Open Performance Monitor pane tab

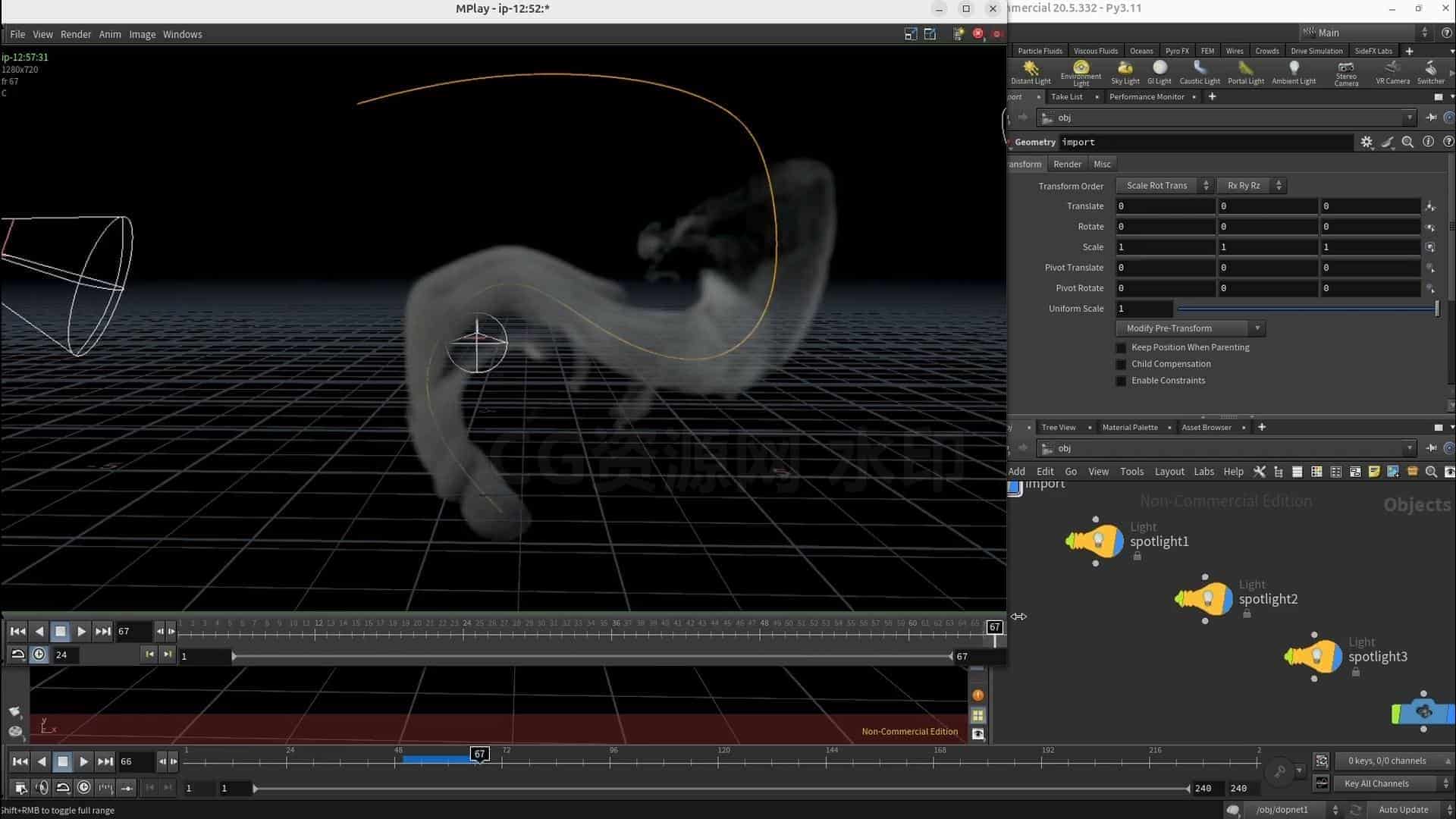(x=1146, y=96)
